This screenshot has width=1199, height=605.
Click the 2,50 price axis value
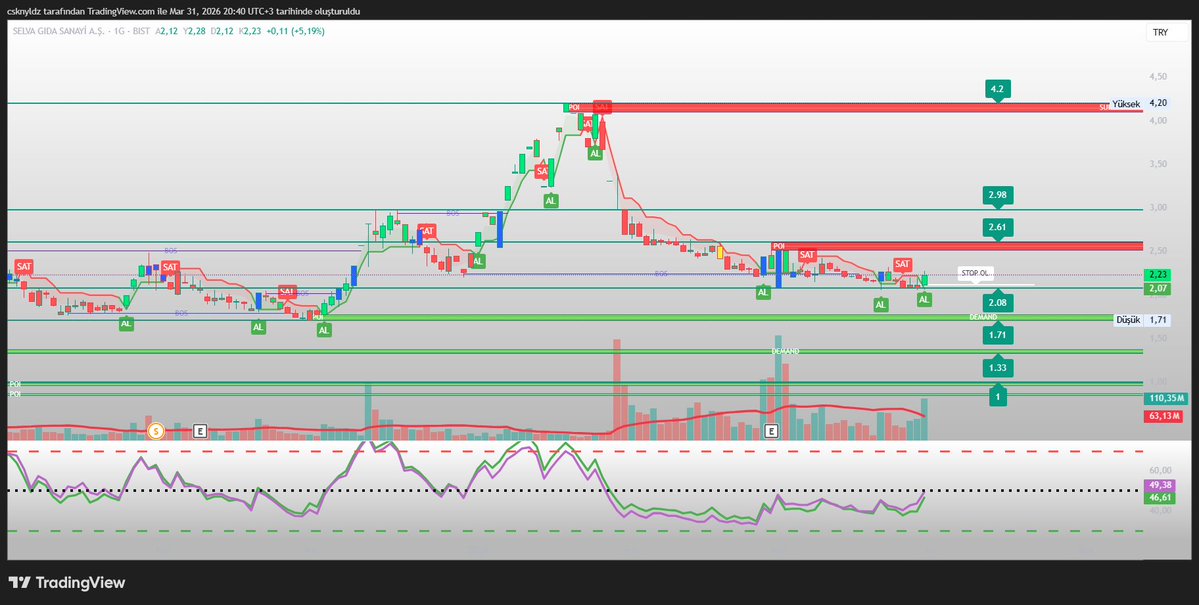1158,251
